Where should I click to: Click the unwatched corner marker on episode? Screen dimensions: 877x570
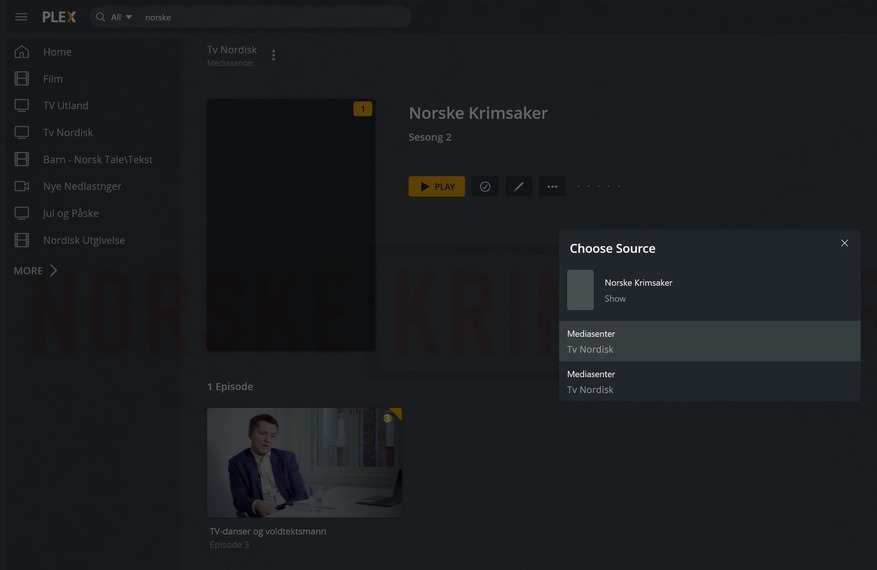point(394,415)
